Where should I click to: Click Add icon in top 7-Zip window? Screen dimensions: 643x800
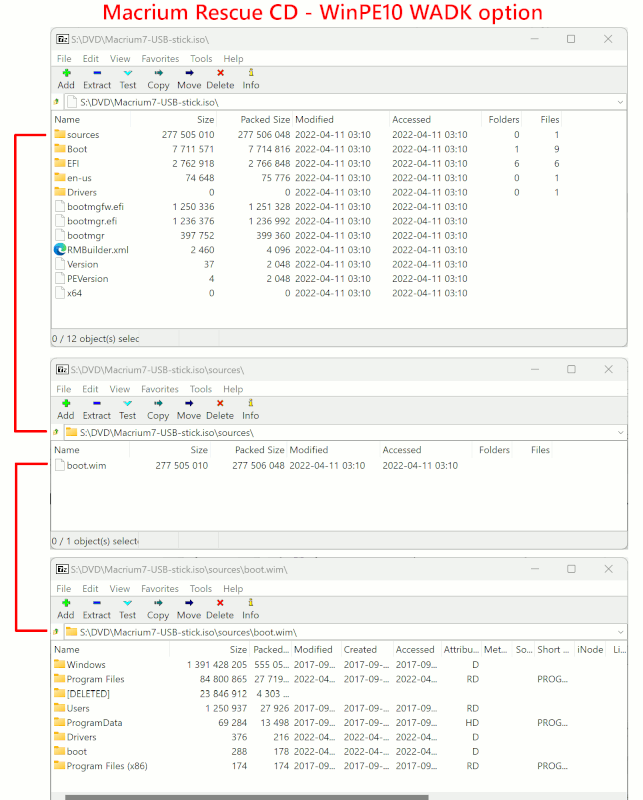(x=66, y=73)
